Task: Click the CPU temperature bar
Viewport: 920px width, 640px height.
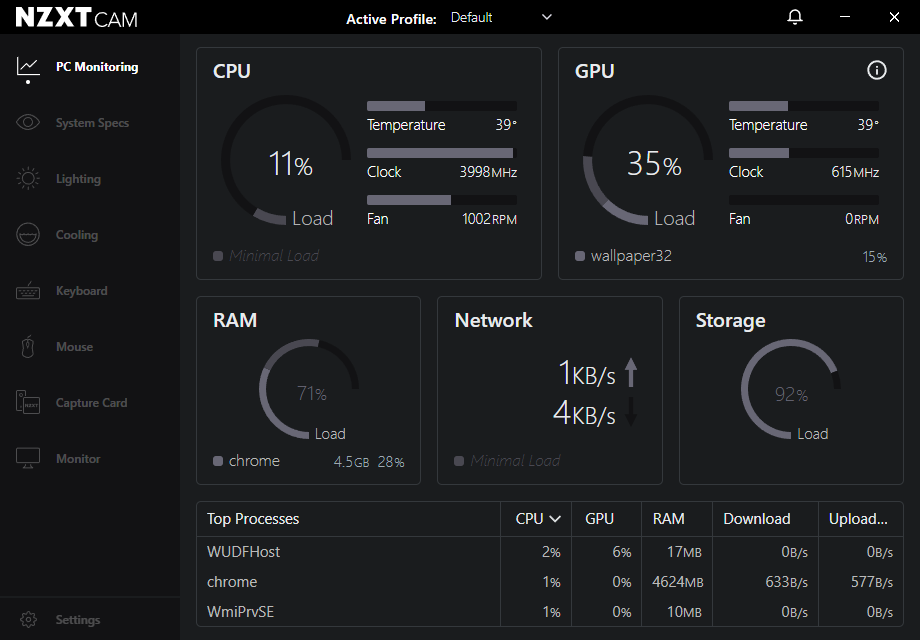Action: click(441, 106)
